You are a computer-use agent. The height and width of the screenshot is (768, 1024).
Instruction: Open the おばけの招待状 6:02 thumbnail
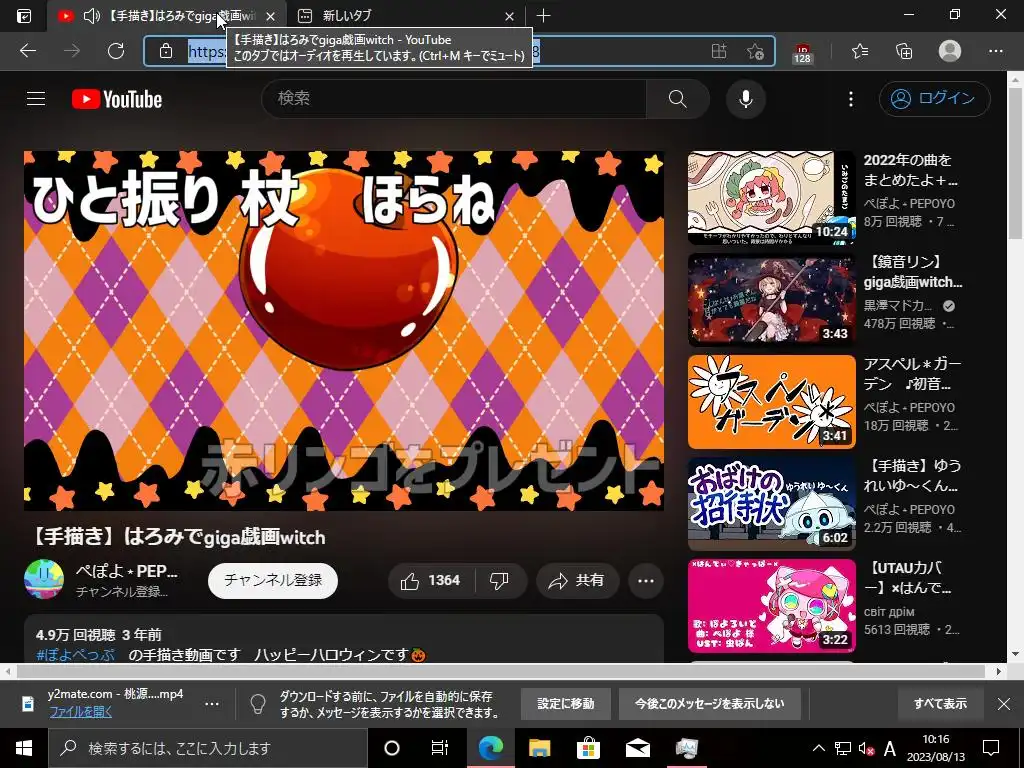coord(771,504)
